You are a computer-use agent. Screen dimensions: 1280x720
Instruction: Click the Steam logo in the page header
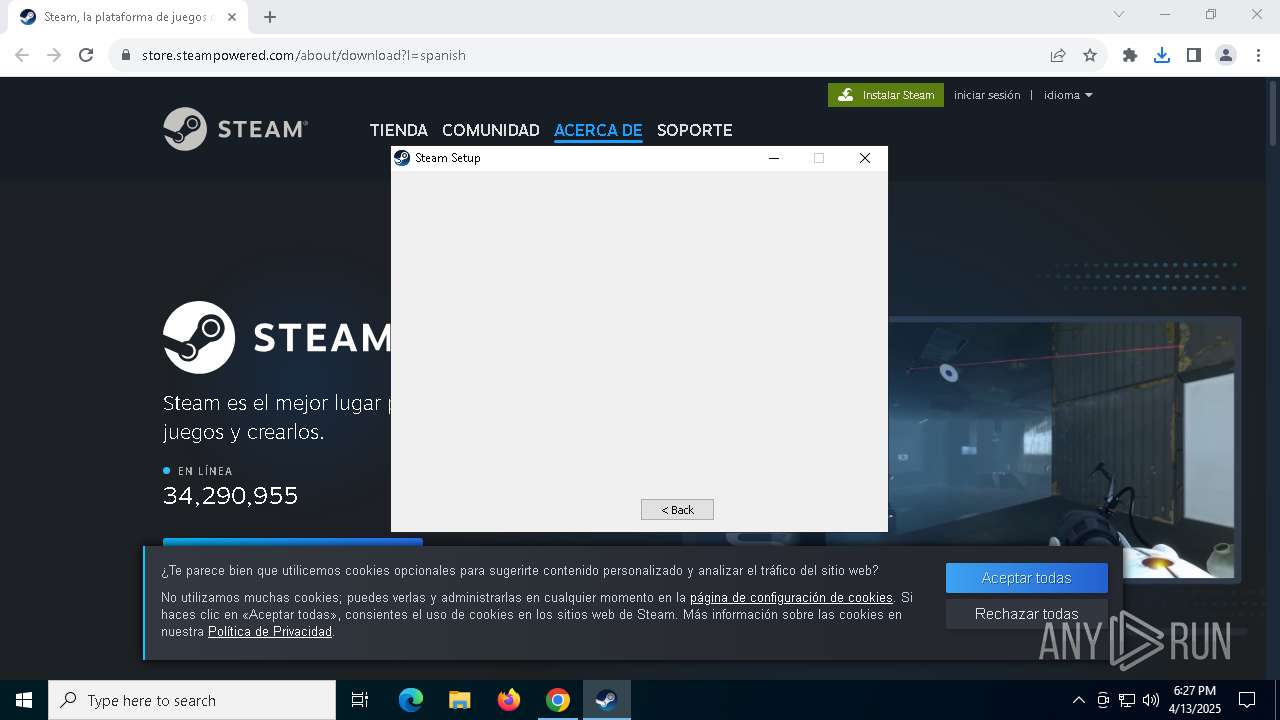pyautogui.click(x=235, y=129)
